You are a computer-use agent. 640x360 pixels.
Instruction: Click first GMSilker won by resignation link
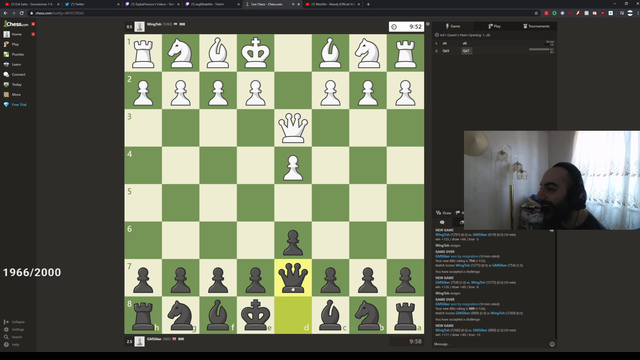click(x=456, y=256)
